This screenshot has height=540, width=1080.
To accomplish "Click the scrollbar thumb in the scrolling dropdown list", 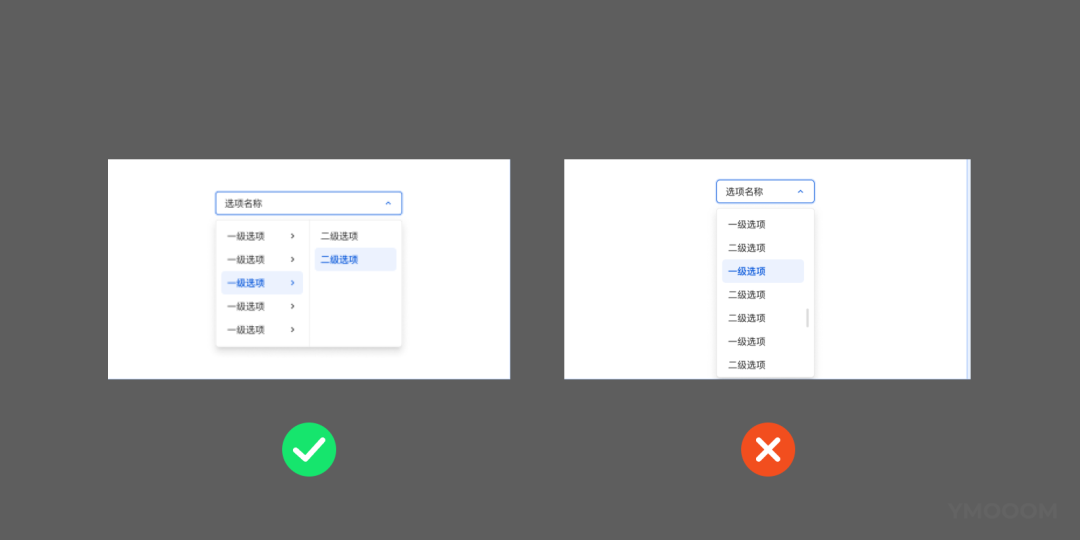I will pos(807,318).
